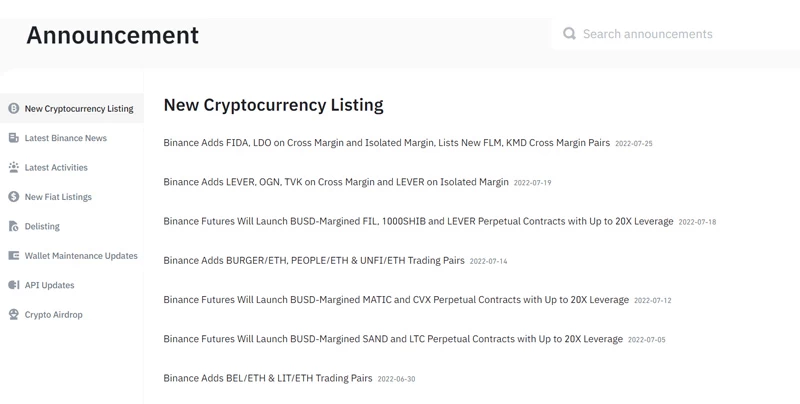Image resolution: width=800 pixels, height=404 pixels.
Task: Click the Latest Binance News icon
Action: coord(14,138)
